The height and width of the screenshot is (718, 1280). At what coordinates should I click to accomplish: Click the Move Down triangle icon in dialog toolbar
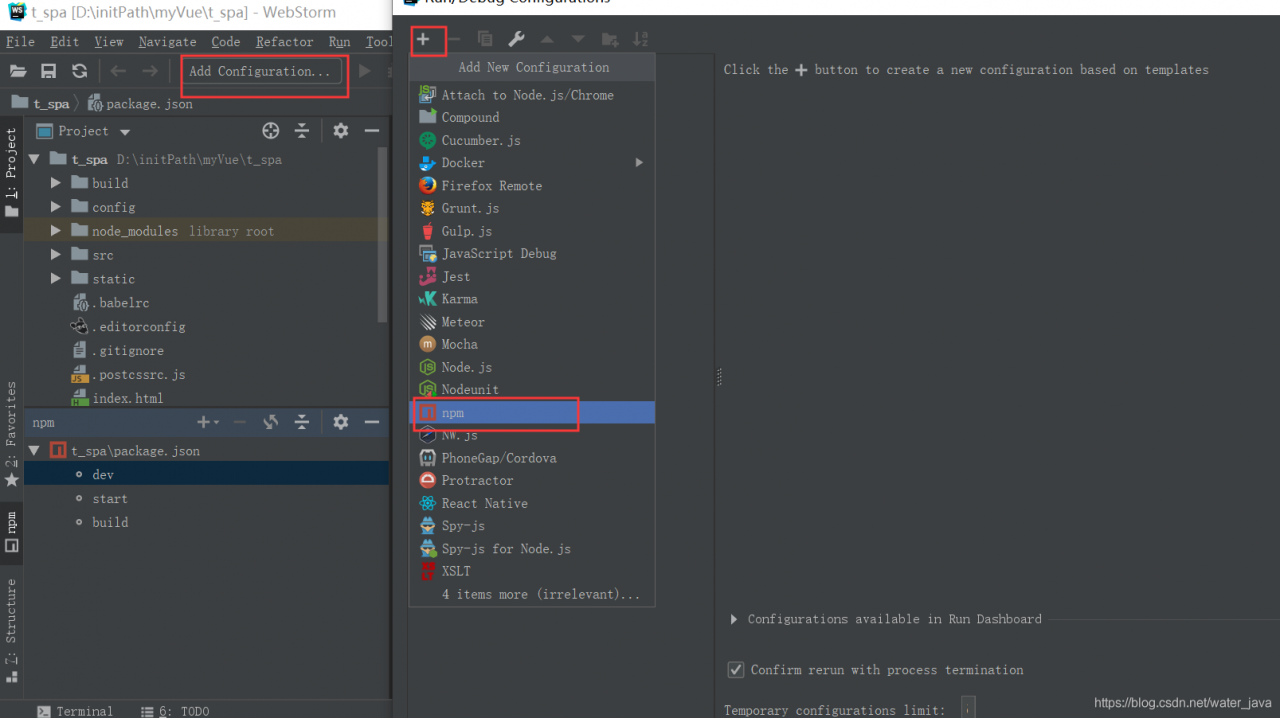click(578, 39)
